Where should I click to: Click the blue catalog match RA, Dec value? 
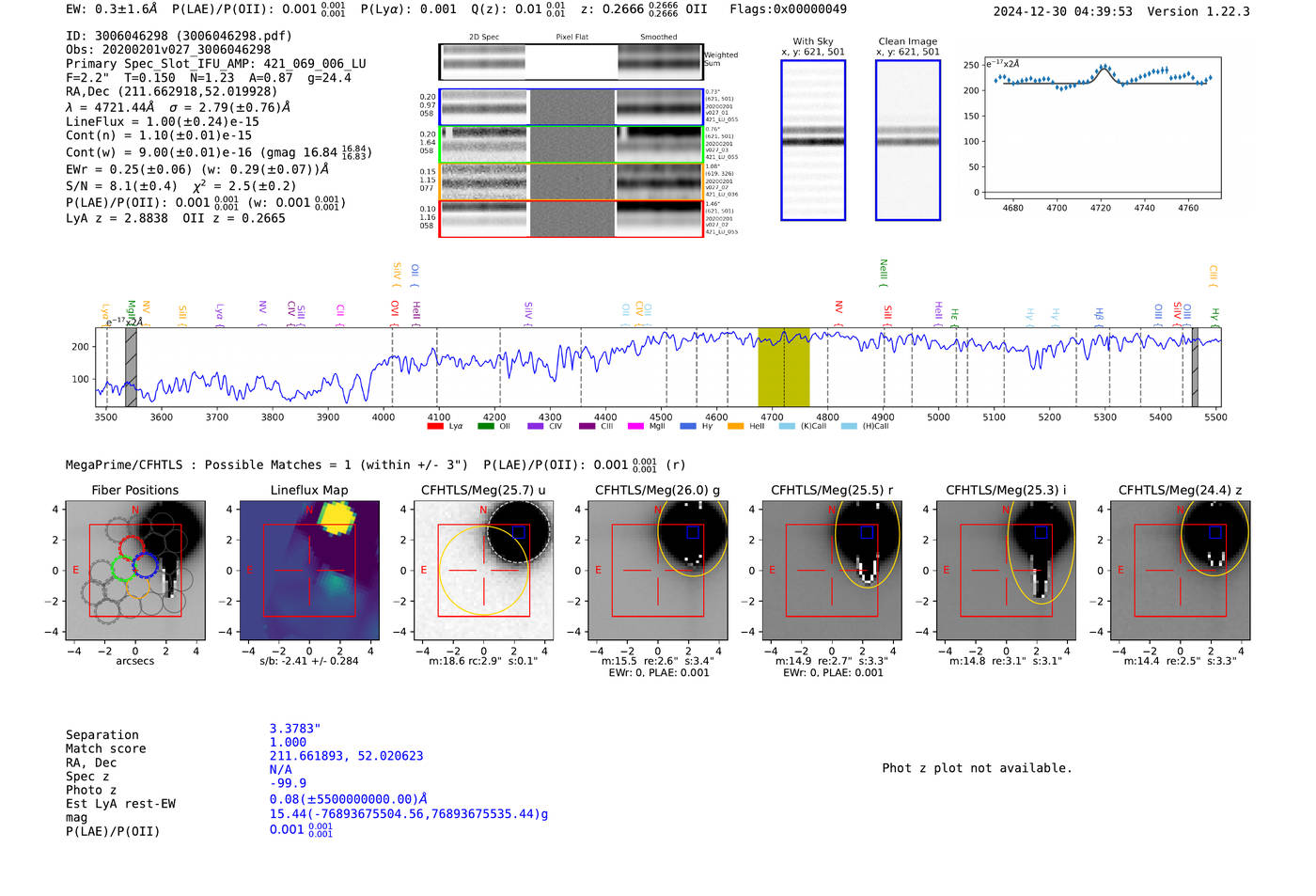(346, 756)
